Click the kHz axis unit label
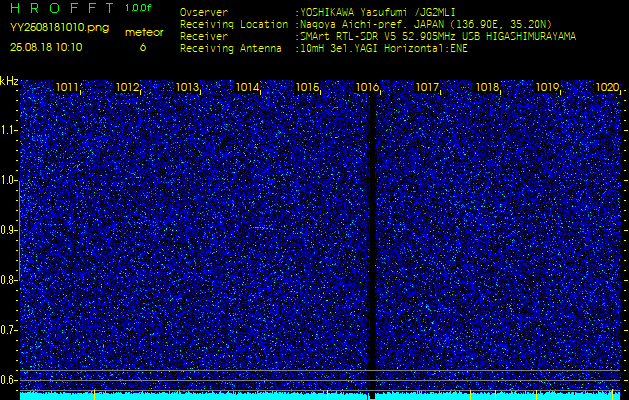The width and height of the screenshot is (629, 400). (9, 81)
